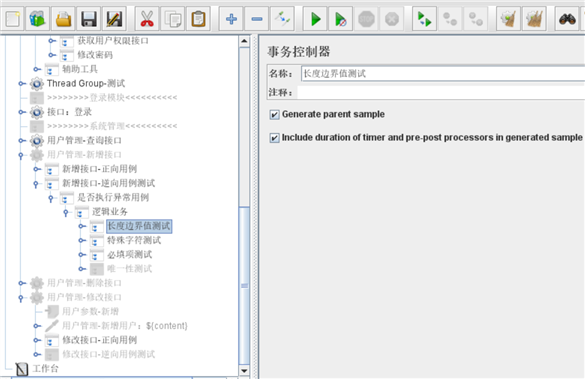Select the 修改接口-正向用例 tree node
Screen dimensions: 585x379
coord(99,340)
